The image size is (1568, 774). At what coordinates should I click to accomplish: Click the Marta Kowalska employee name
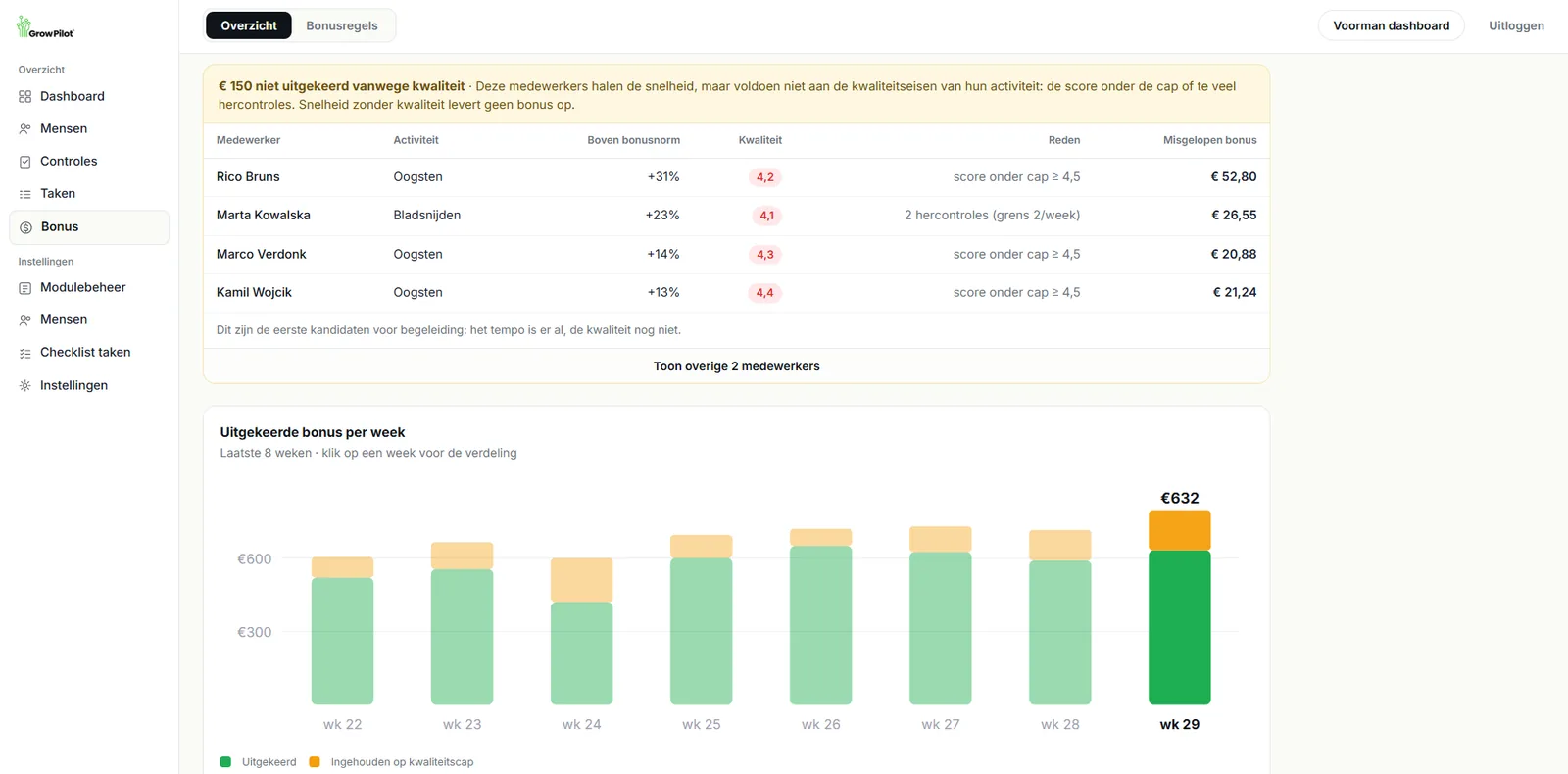[x=264, y=216]
